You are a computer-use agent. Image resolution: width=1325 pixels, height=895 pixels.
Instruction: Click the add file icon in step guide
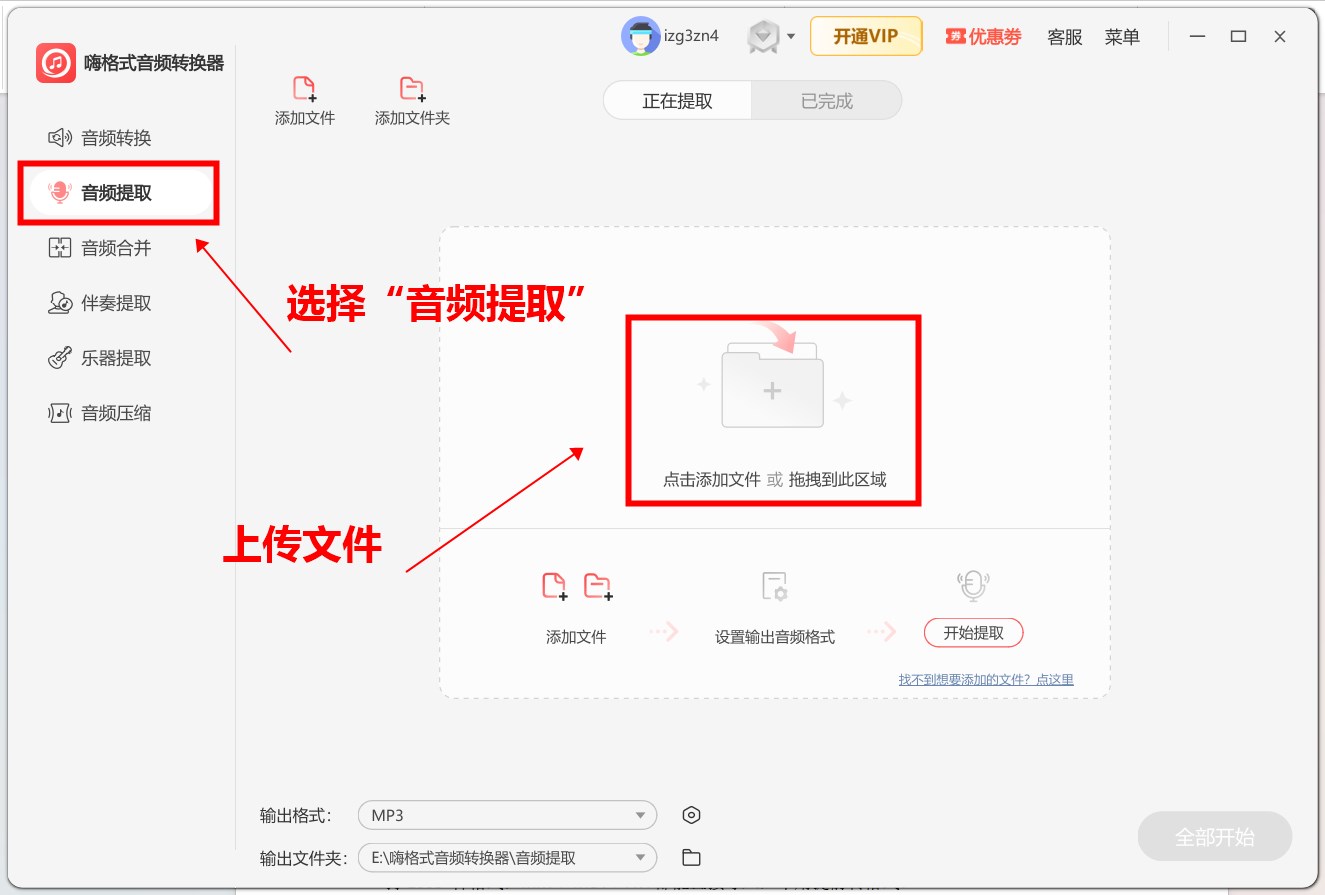point(554,586)
